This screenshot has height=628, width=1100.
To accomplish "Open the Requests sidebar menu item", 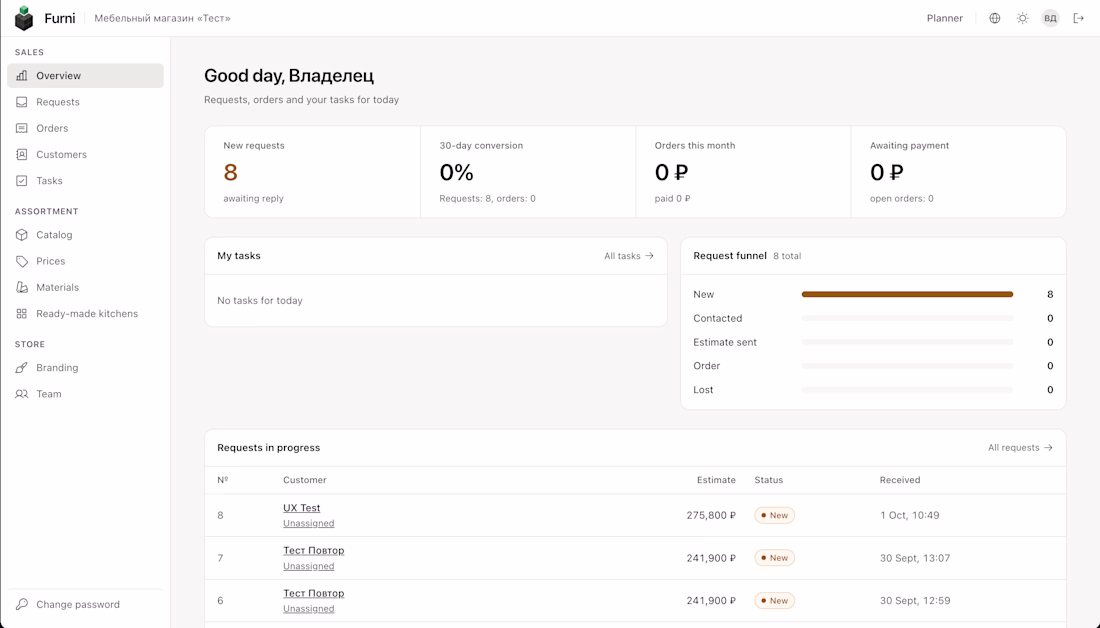I will [86, 102].
